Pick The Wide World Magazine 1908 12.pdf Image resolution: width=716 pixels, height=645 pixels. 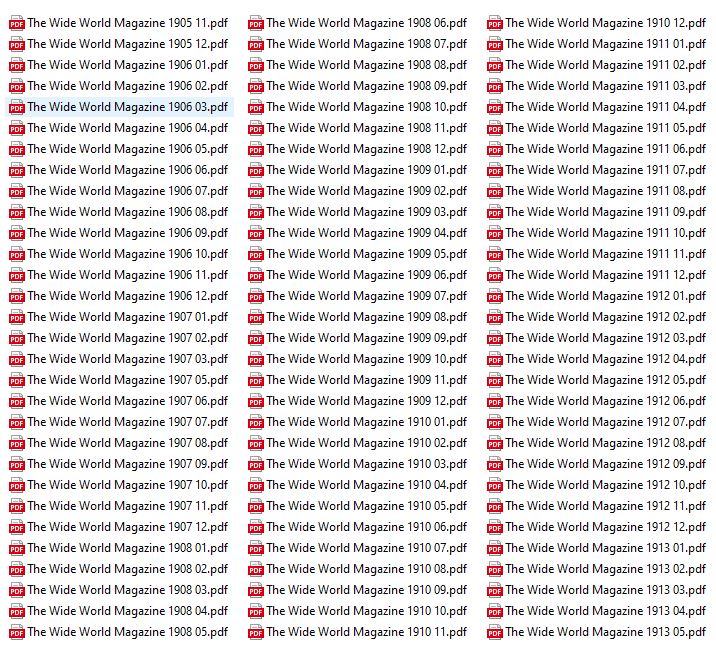pos(366,148)
